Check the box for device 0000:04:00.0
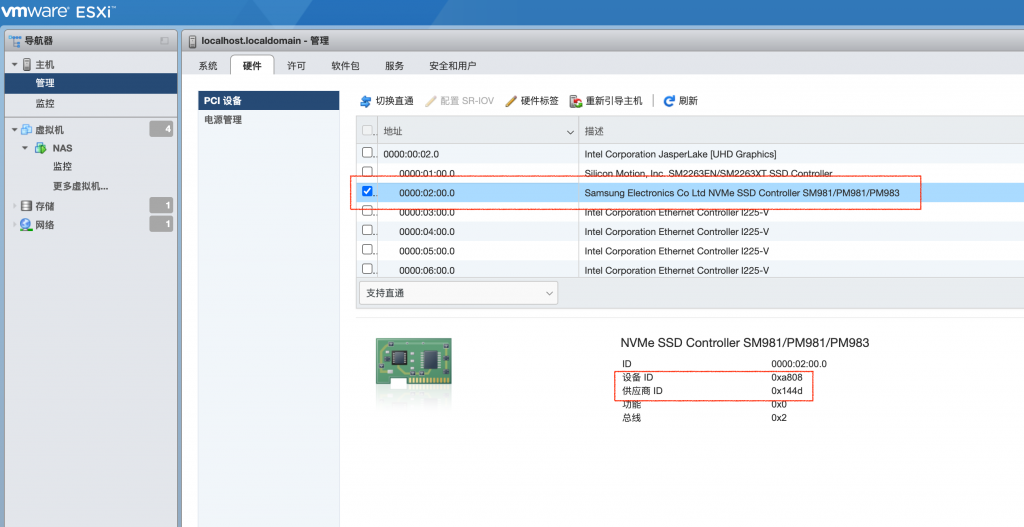Viewport: 1024px width, 527px height. pyautogui.click(x=368, y=230)
